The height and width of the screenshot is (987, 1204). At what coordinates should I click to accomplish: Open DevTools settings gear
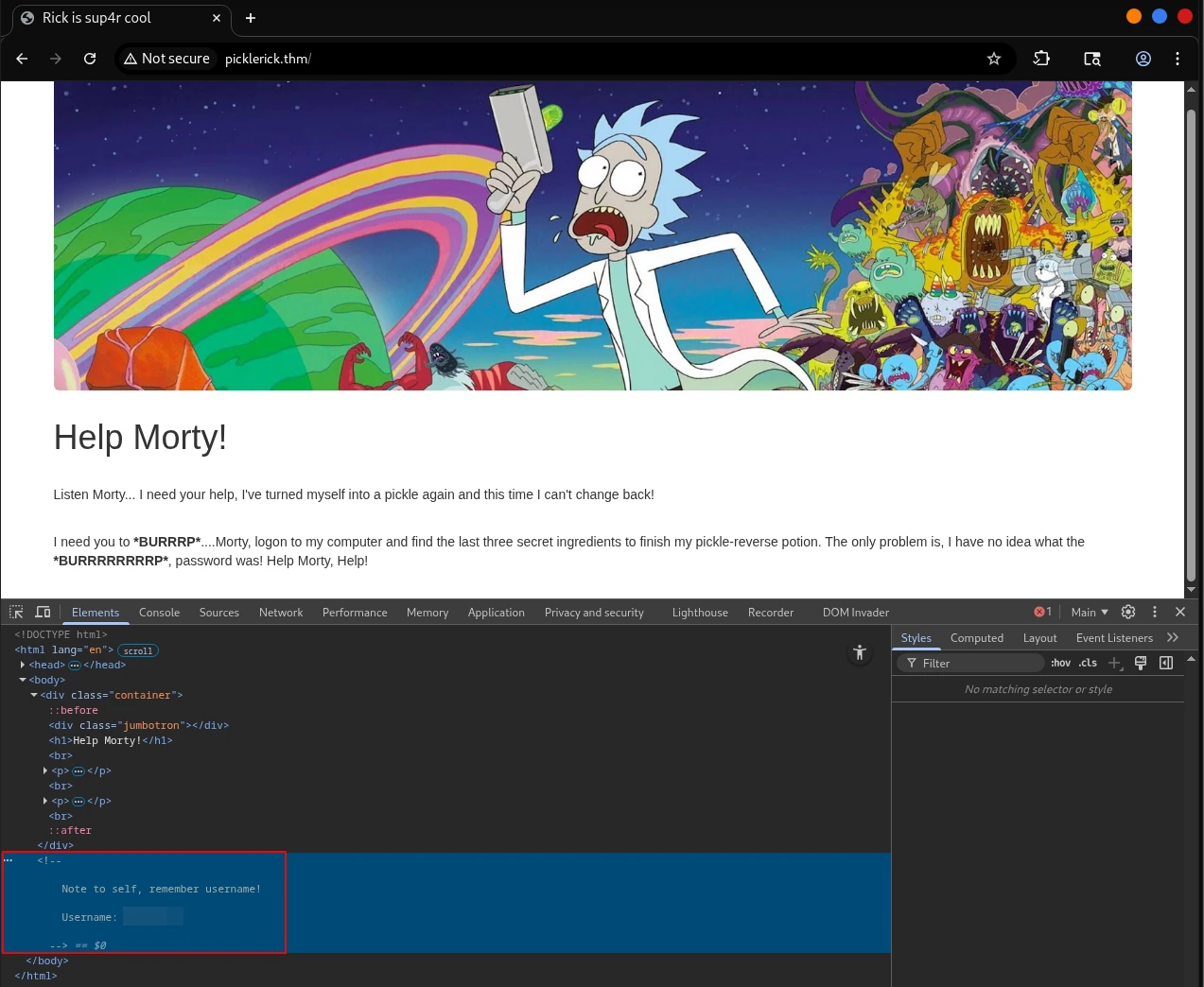pyautogui.click(x=1128, y=612)
